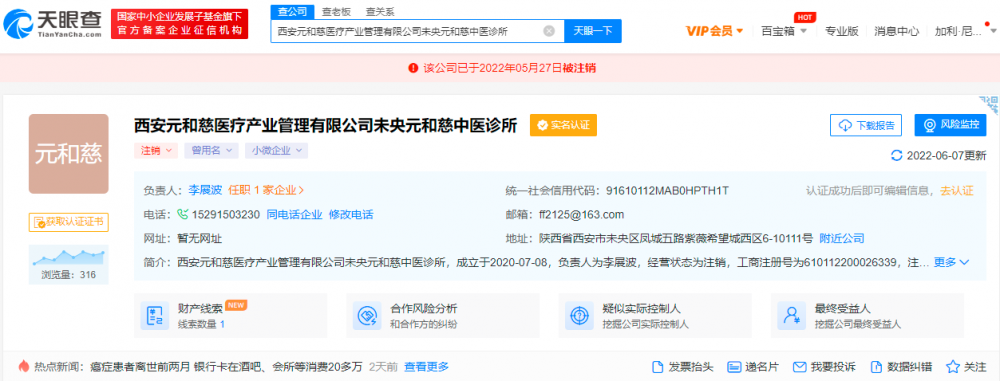Click the 下载报告 button
Viewport: 1000px width, 381px height.
865,125
